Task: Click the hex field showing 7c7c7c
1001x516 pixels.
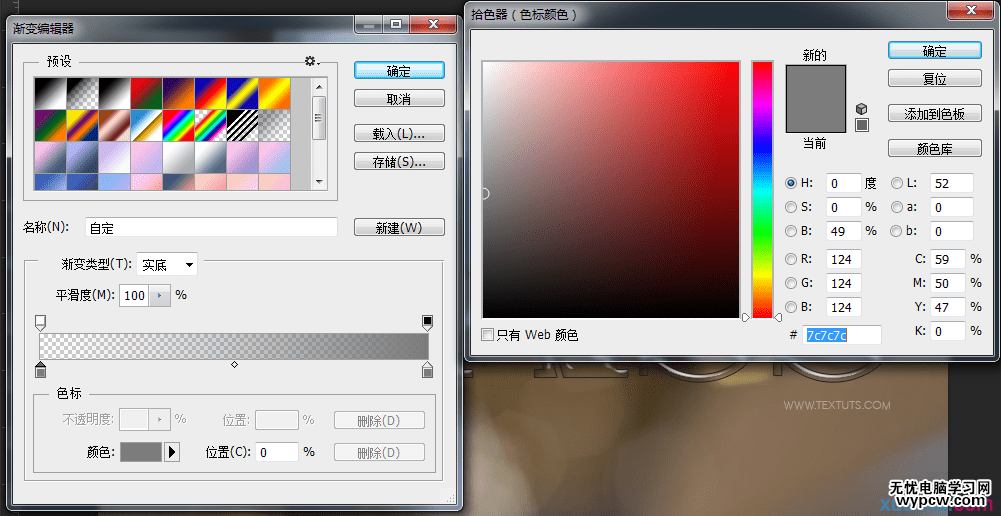Action: [842, 335]
